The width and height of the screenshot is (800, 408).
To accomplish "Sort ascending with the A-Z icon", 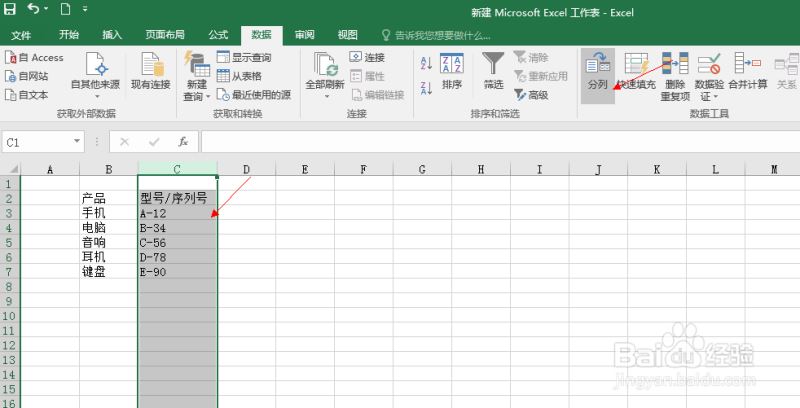I will coord(426,63).
